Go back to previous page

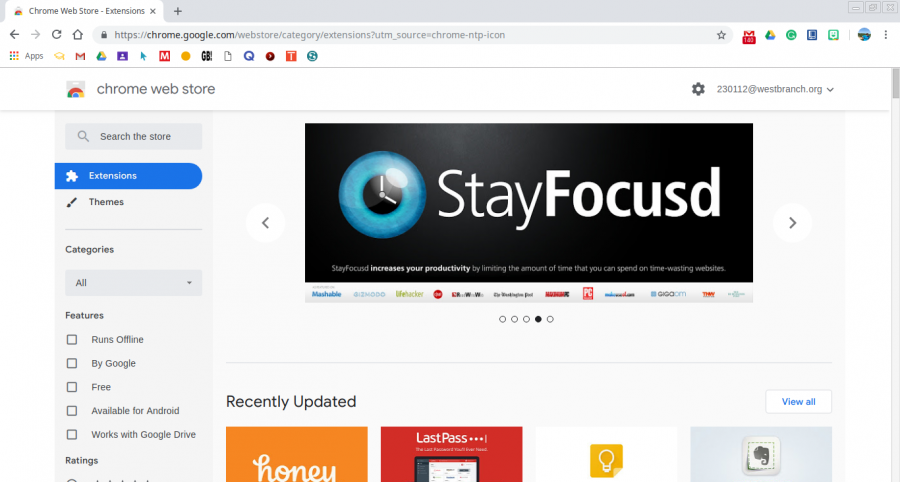click(14, 35)
